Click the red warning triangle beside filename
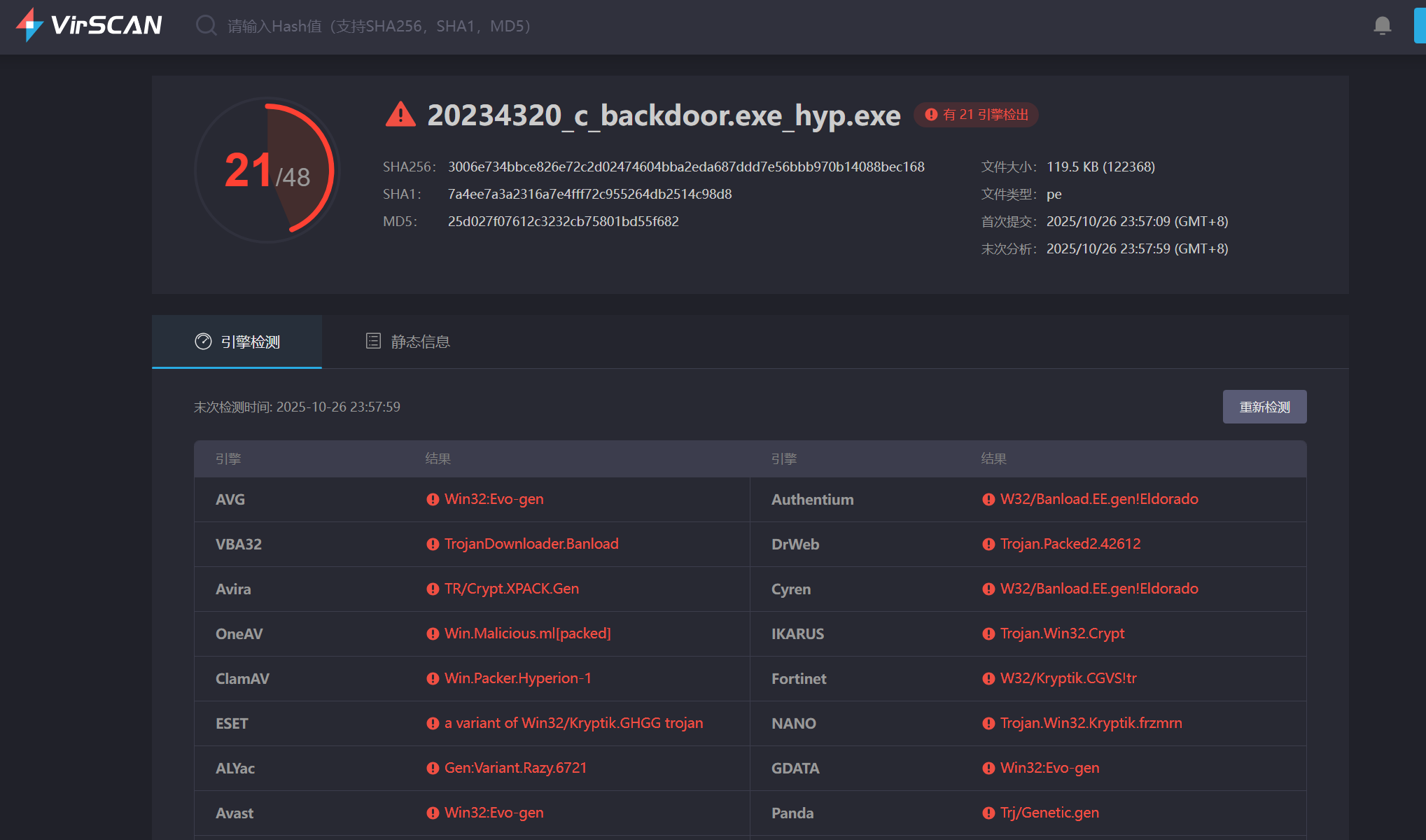The image size is (1426, 840). point(400,114)
